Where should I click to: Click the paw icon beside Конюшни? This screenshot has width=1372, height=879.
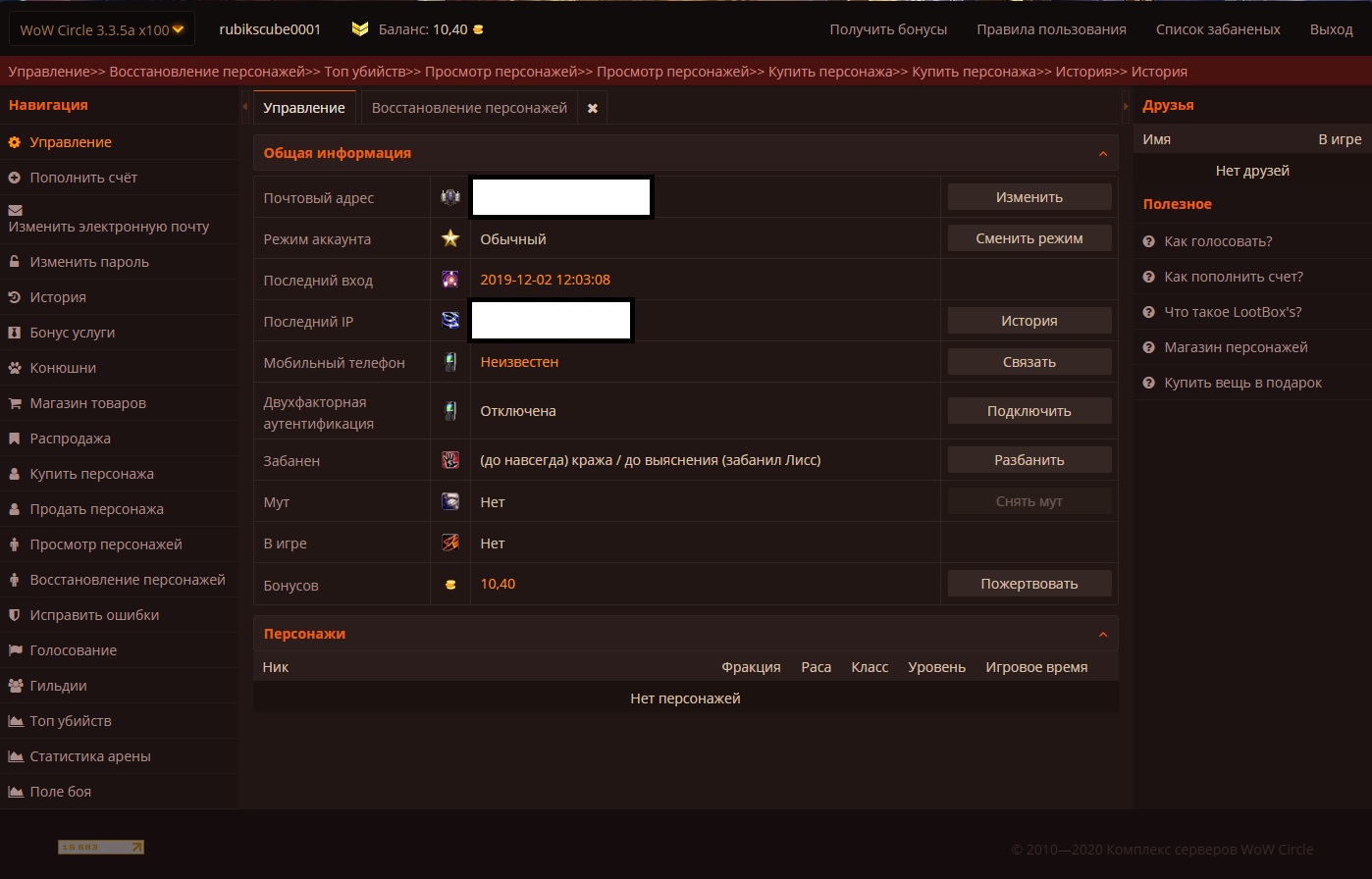15,368
